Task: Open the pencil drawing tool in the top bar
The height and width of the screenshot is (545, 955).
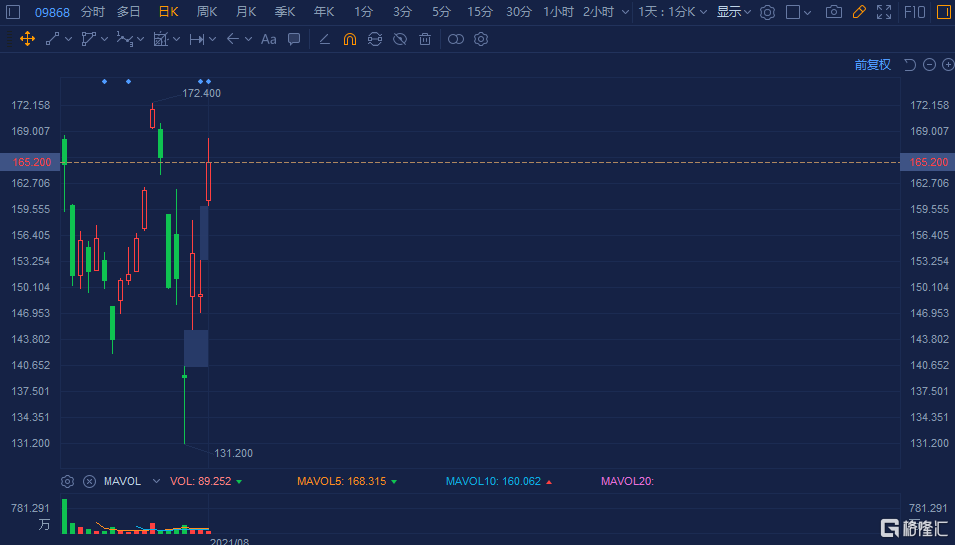Action: point(859,12)
